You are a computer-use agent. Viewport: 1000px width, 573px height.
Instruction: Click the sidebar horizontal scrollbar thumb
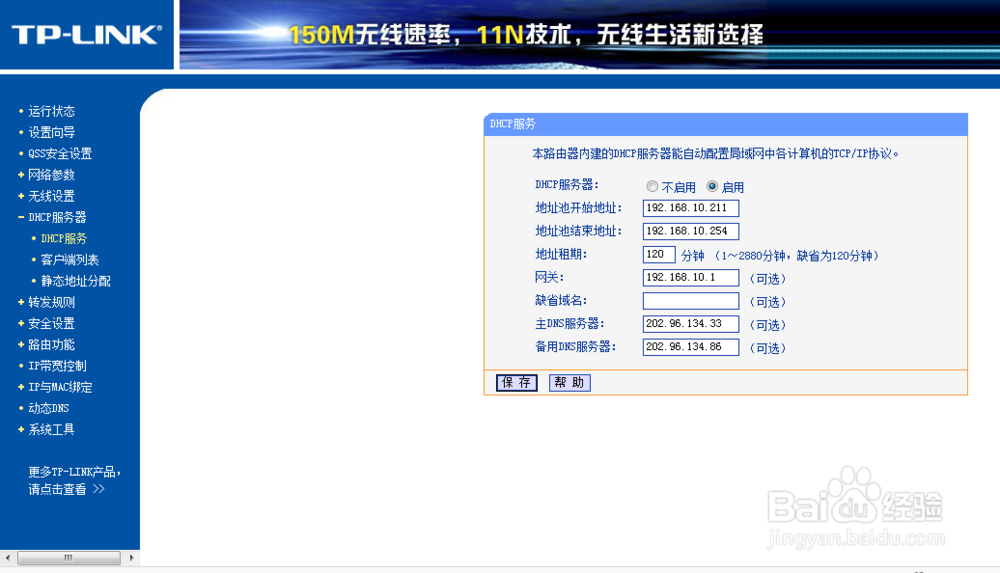(69, 558)
